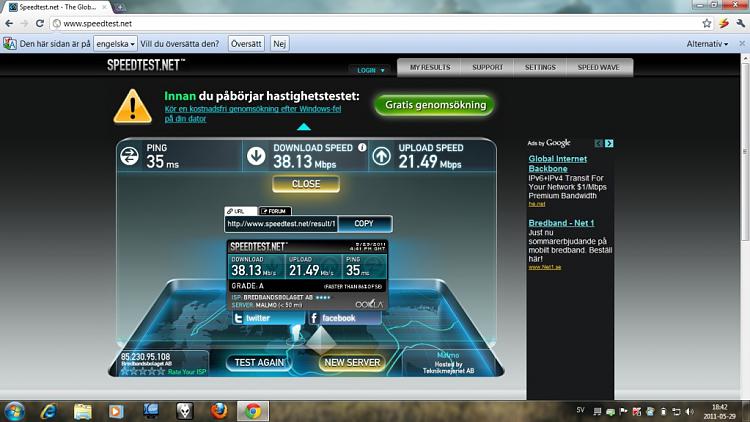Follow the Windows-fel genomsökning link
Screen dimensions: 750x422
coord(253,114)
